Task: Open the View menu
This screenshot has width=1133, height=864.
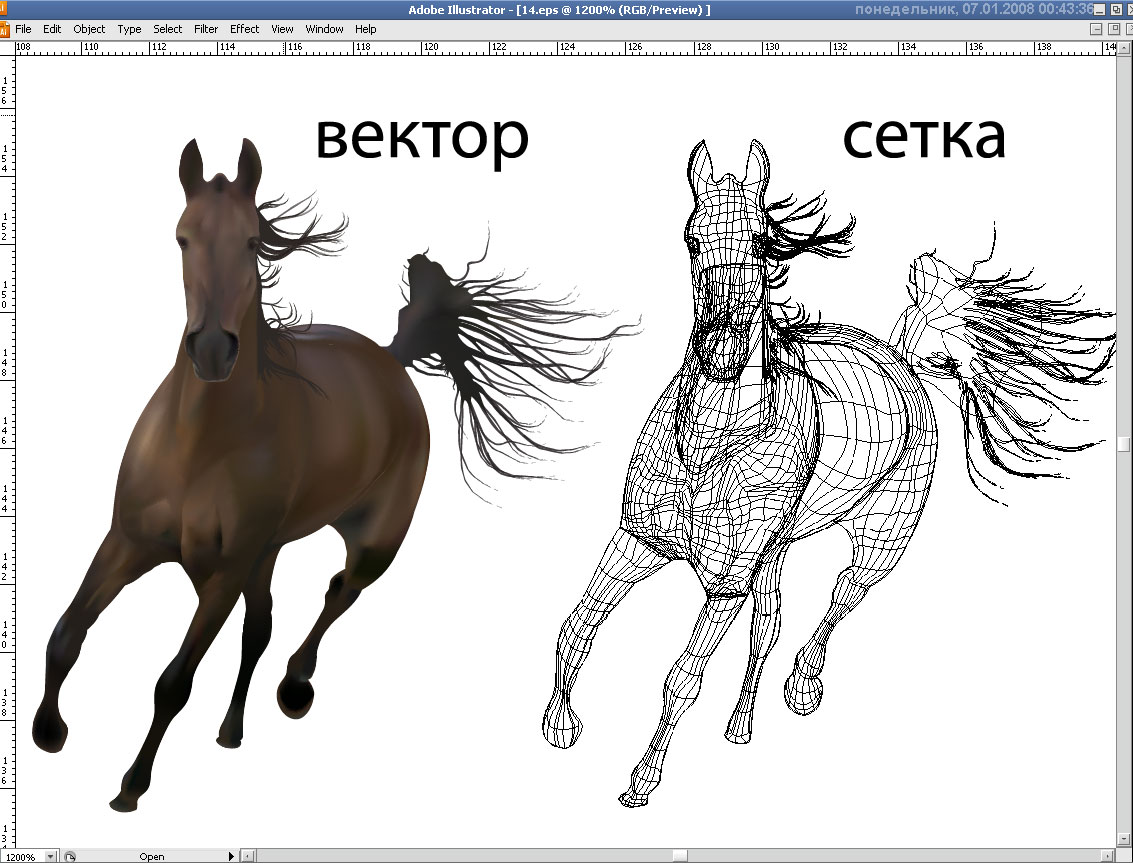Action: [282, 29]
